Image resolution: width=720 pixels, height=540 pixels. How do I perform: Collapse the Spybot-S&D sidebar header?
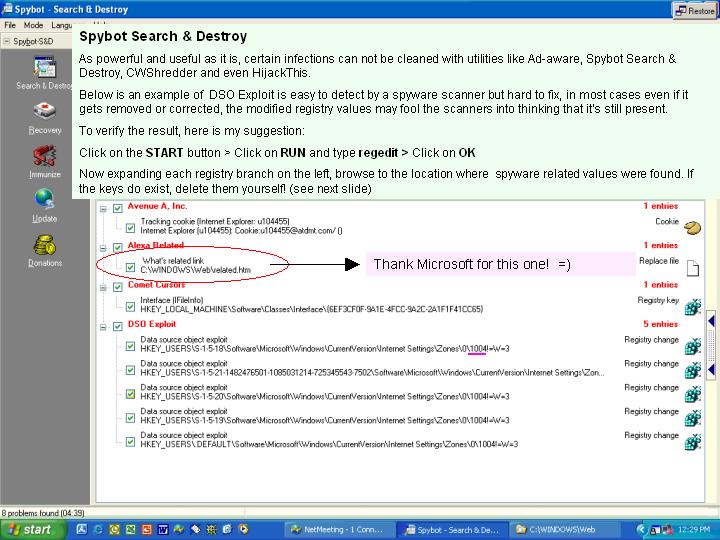pyautogui.click(x=7, y=41)
